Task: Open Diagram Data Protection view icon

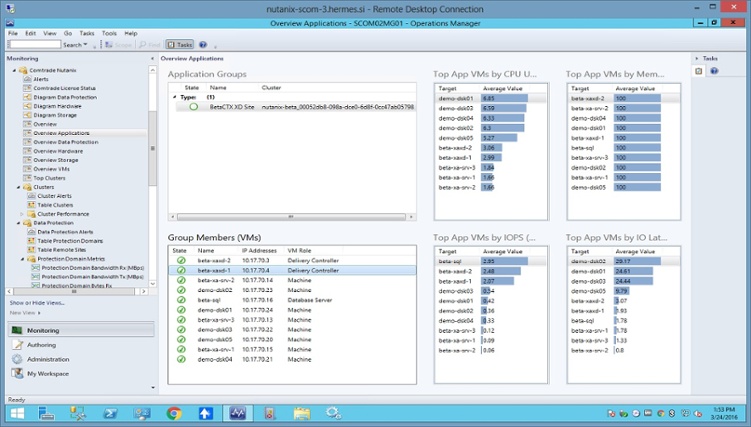Action: [x=28, y=97]
